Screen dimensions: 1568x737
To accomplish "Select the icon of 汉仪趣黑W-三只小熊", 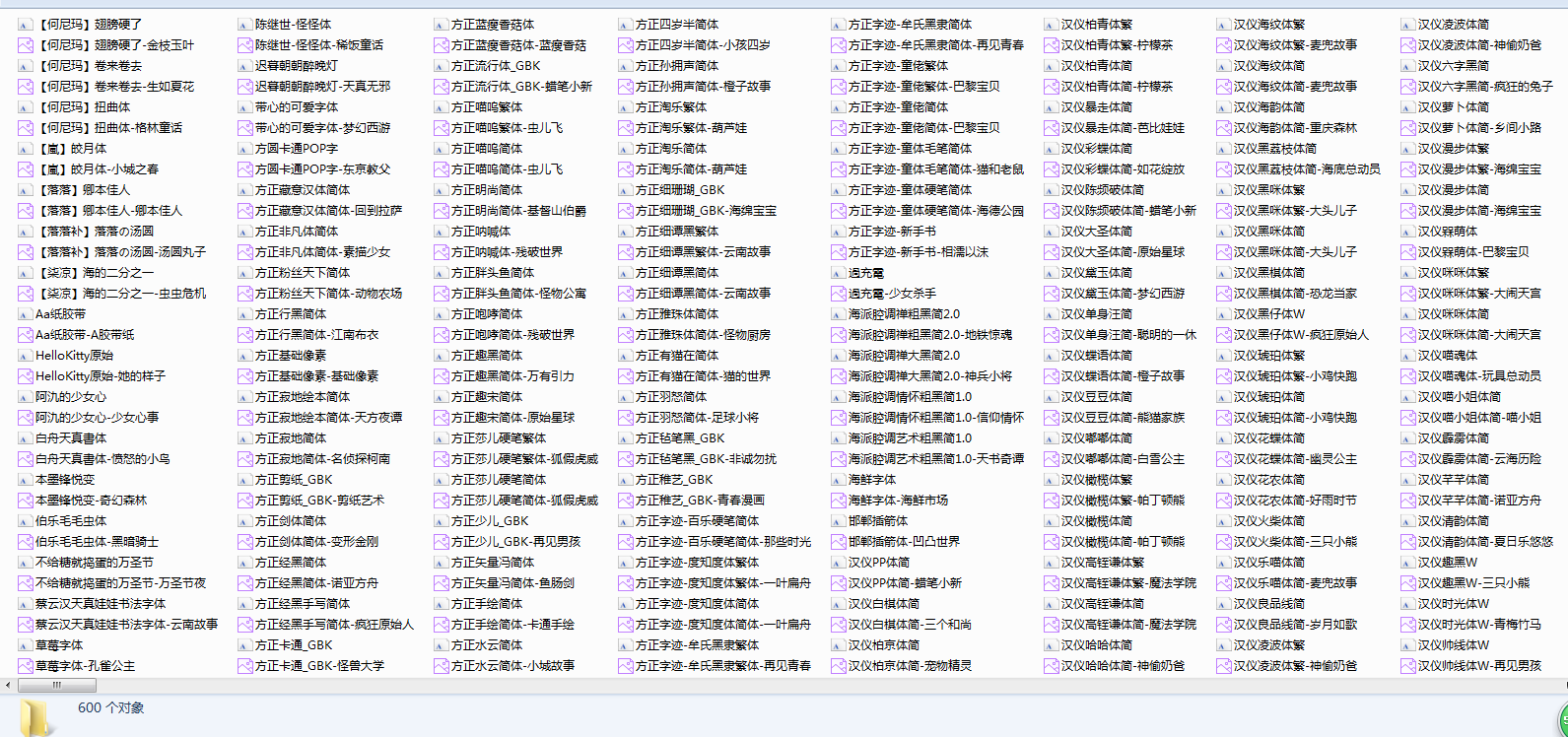I will pyautogui.click(x=1408, y=583).
